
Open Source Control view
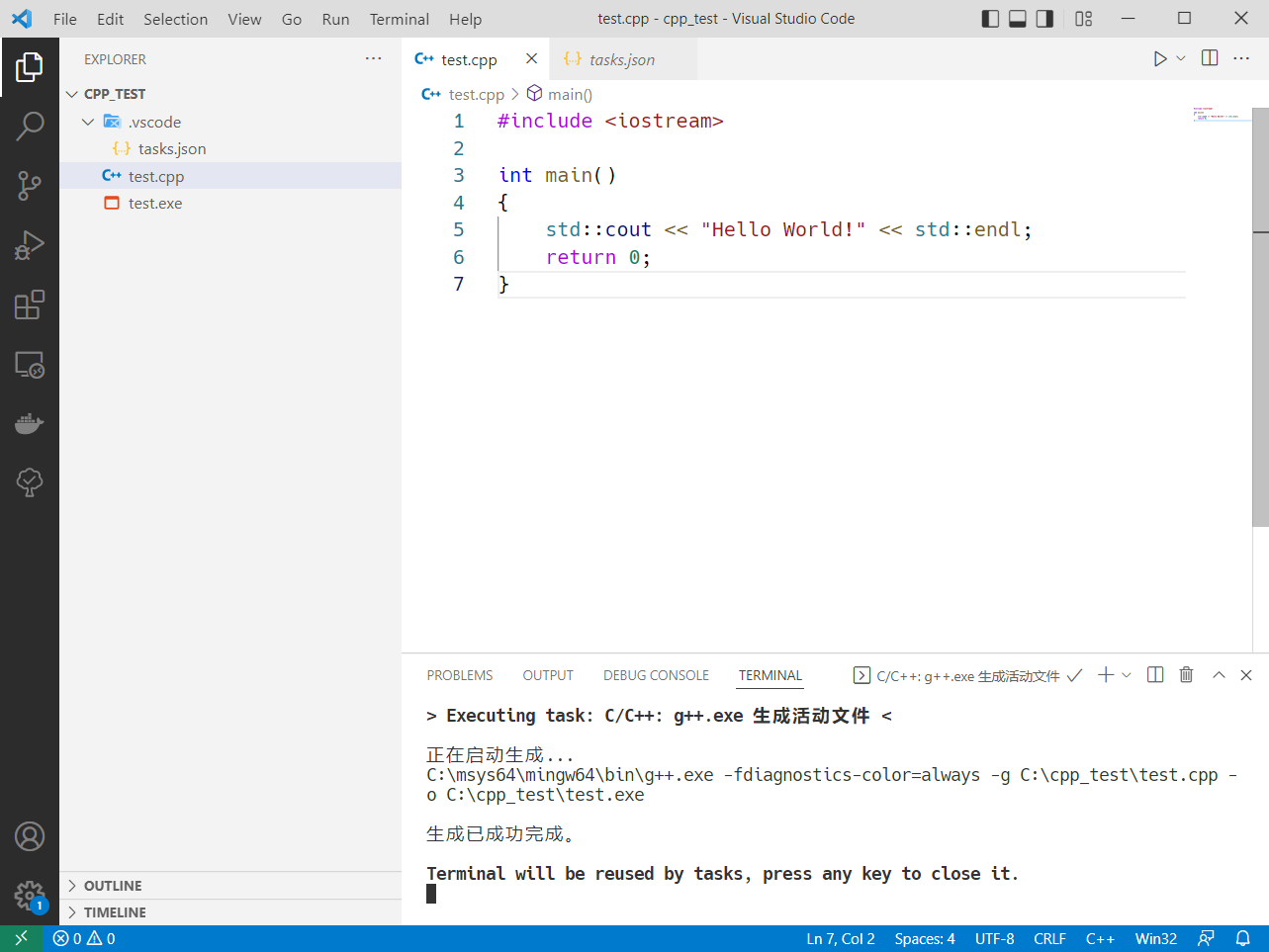30,186
